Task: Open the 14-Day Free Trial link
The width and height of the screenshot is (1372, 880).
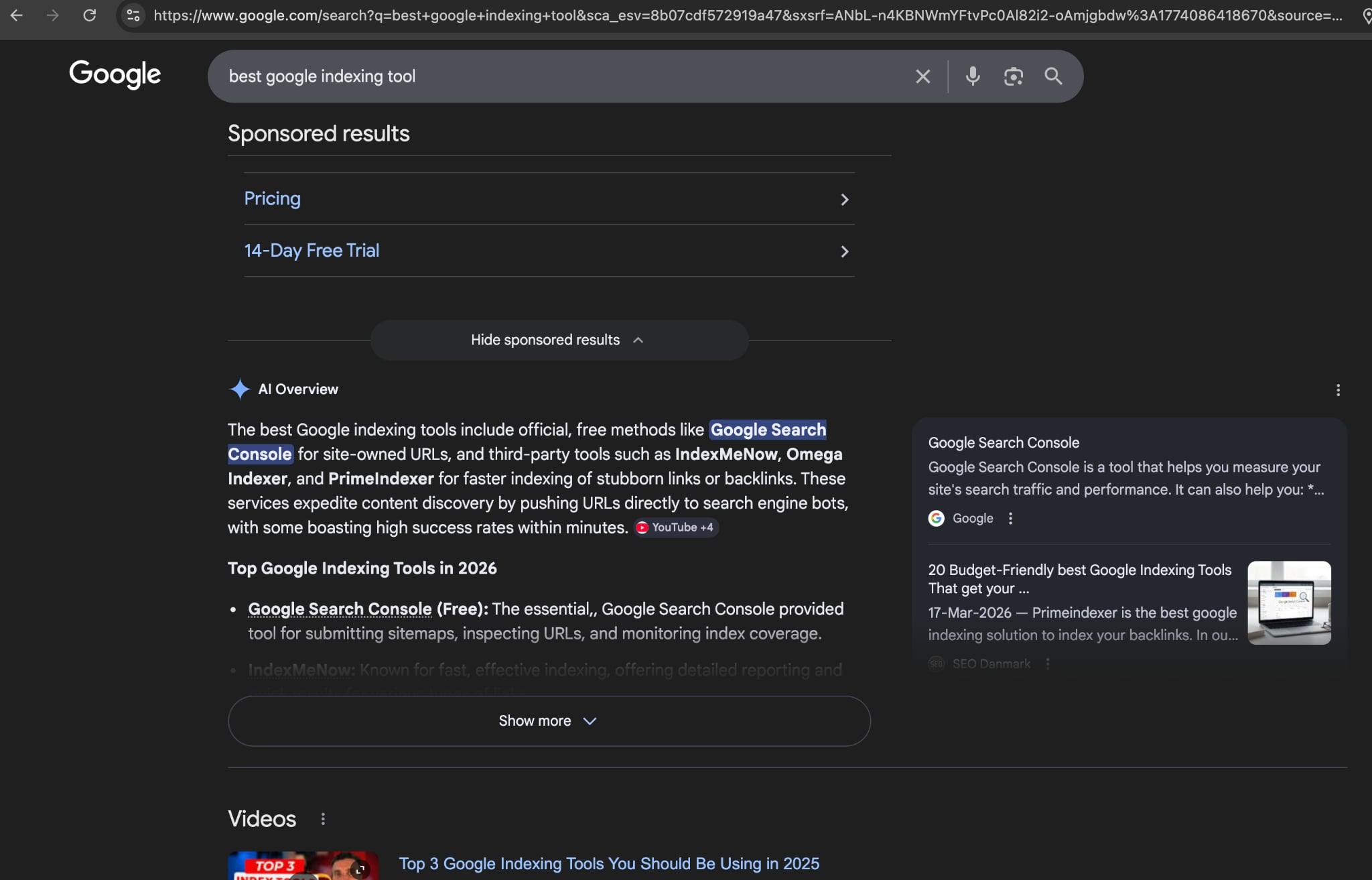Action: pyautogui.click(x=312, y=251)
